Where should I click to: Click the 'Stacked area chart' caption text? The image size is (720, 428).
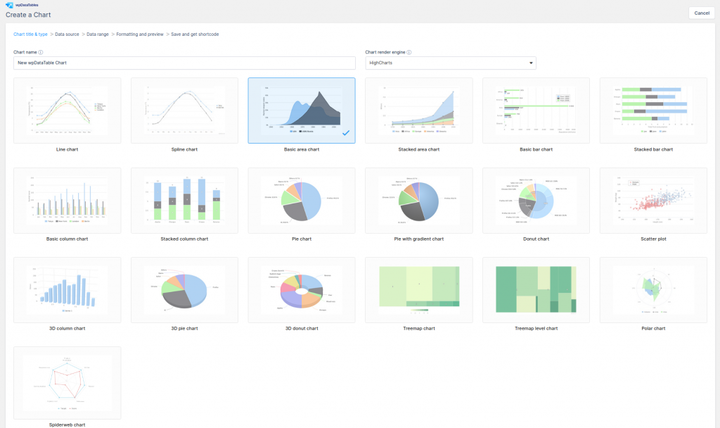click(419, 149)
